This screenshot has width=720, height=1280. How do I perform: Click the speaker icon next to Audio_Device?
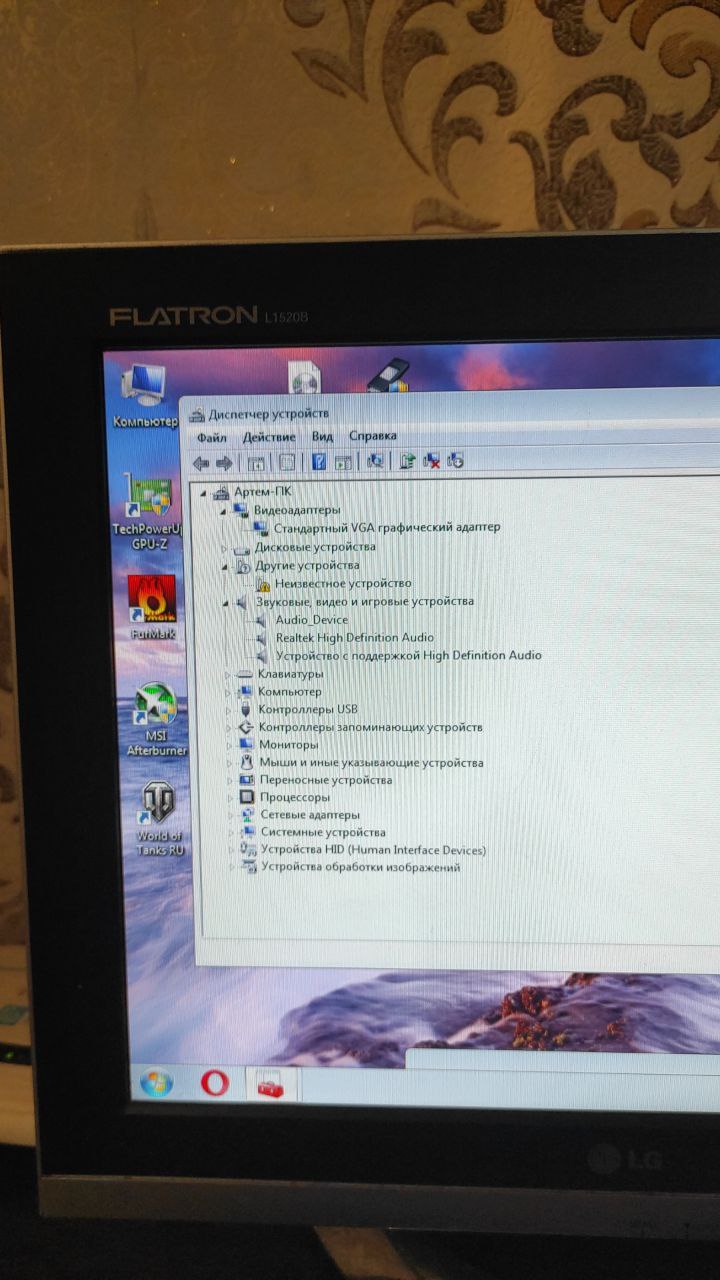coord(263,620)
